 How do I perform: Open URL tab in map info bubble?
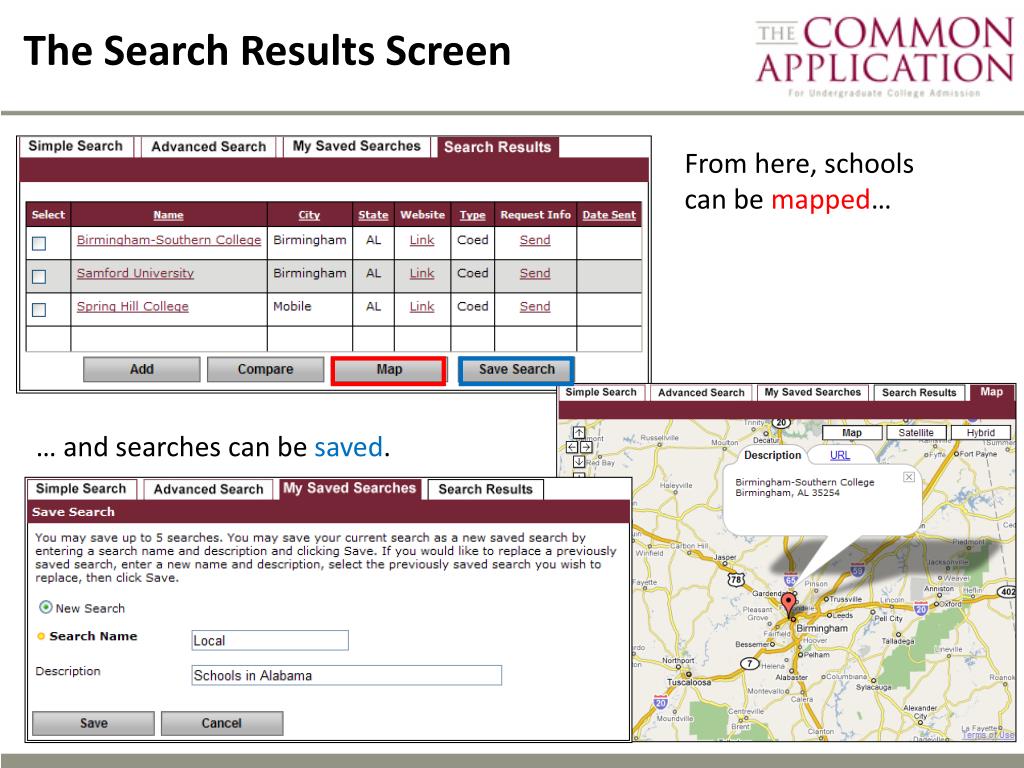pyautogui.click(x=840, y=455)
